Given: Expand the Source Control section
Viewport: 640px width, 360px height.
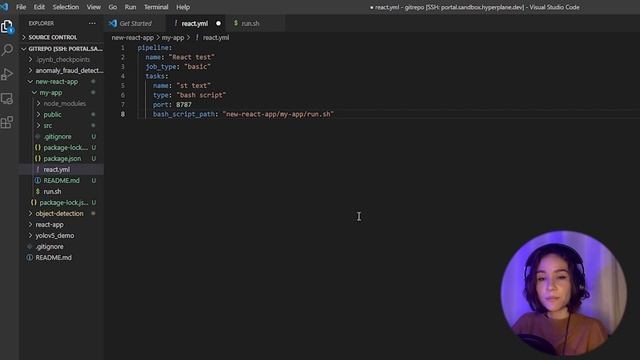Looking at the screenshot, I should coord(61,37).
